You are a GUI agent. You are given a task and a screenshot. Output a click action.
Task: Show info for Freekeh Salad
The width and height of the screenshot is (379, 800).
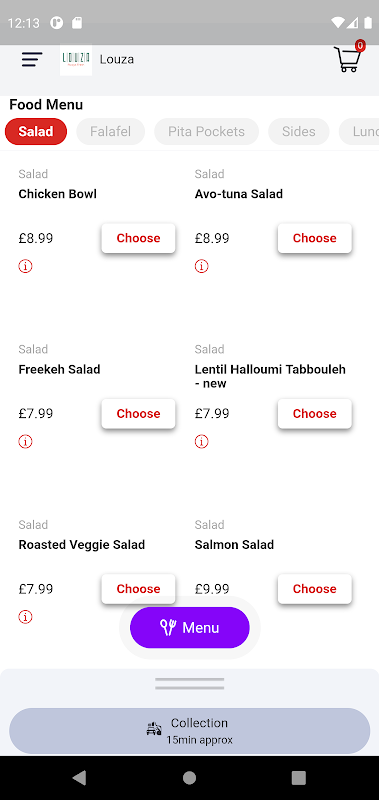(x=26, y=441)
